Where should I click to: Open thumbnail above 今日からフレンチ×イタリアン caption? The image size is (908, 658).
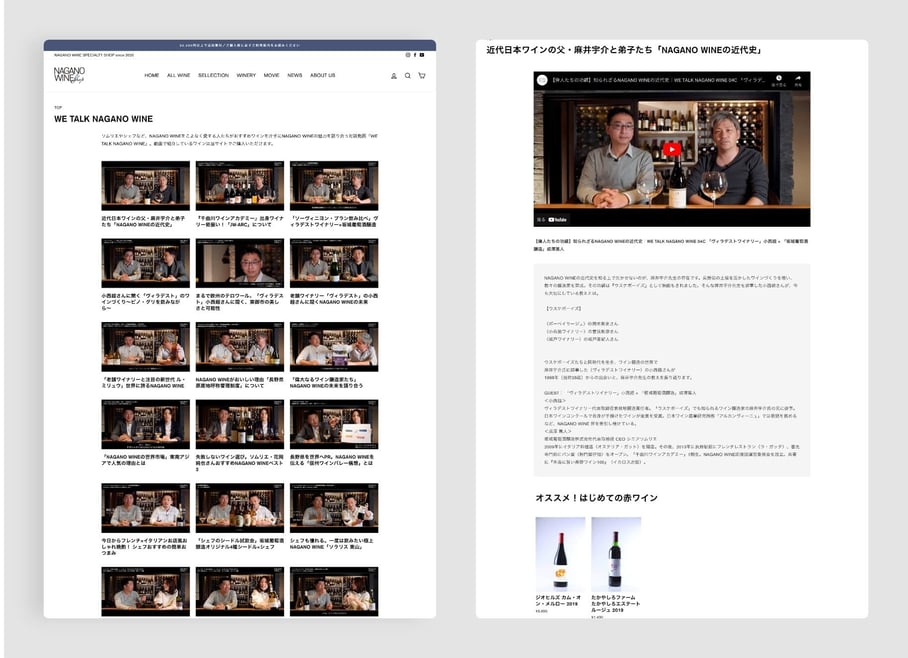(x=145, y=508)
